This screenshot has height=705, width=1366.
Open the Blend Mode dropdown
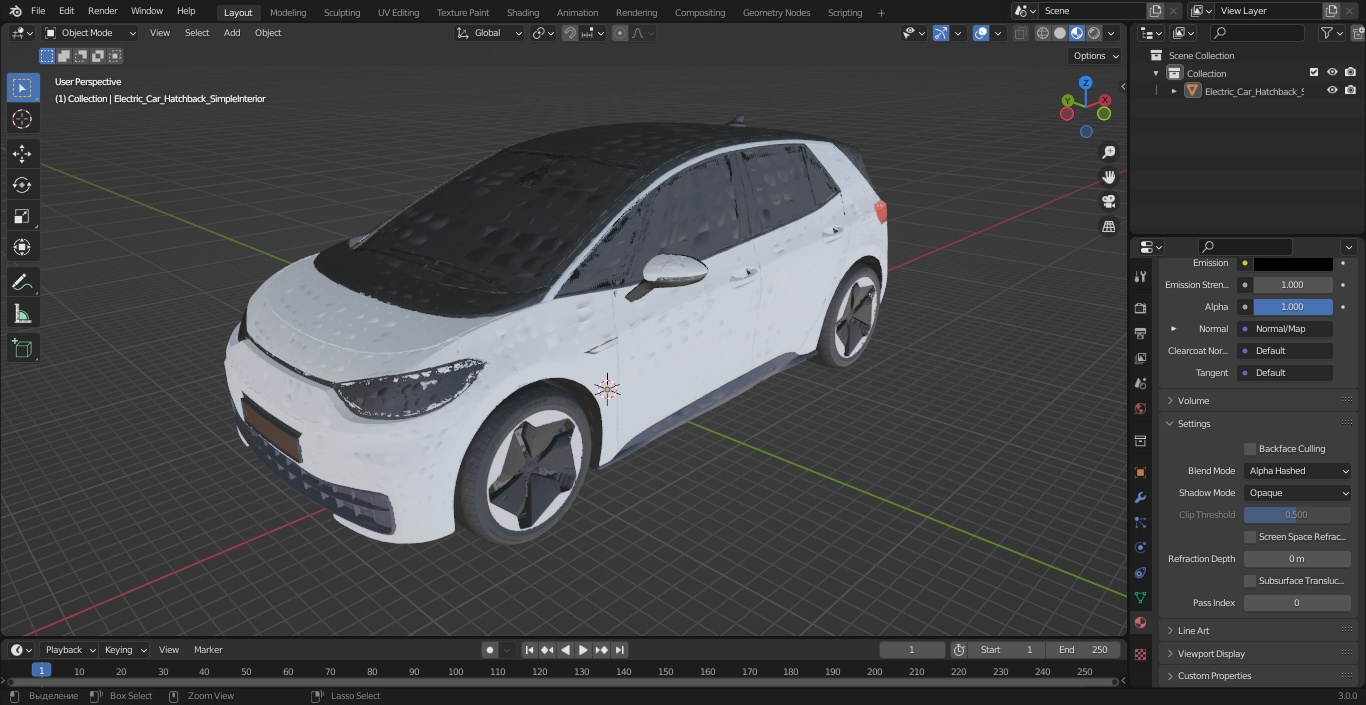(x=1297, y=471)
